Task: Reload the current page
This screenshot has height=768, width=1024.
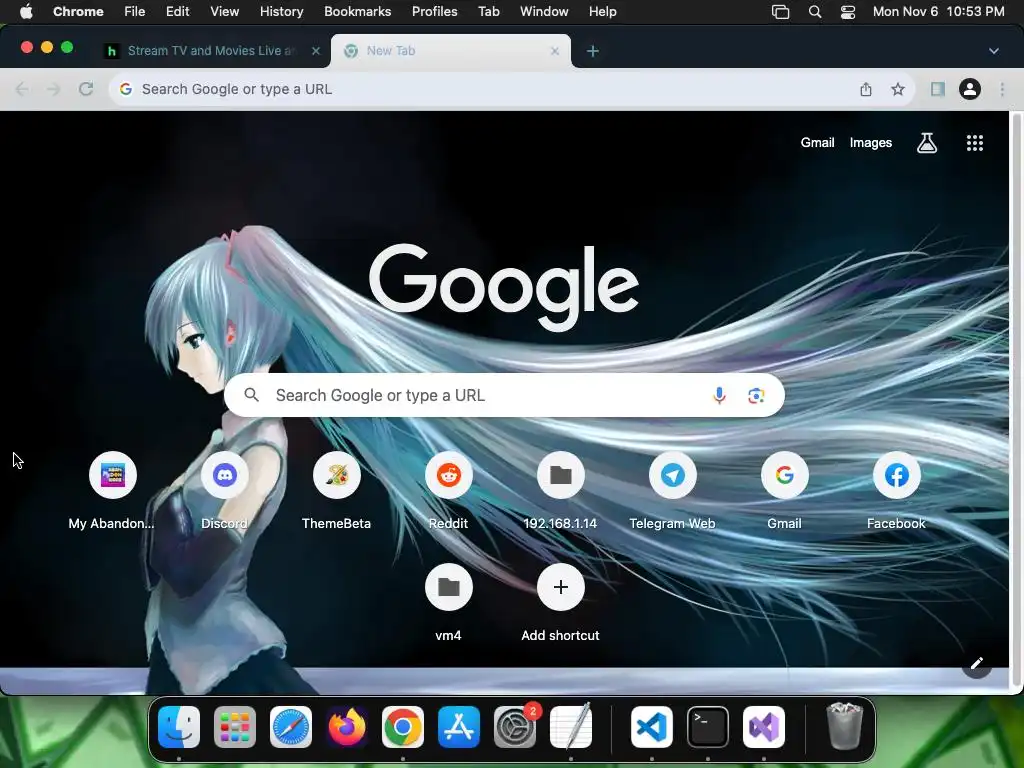Action: click(86, 89)
